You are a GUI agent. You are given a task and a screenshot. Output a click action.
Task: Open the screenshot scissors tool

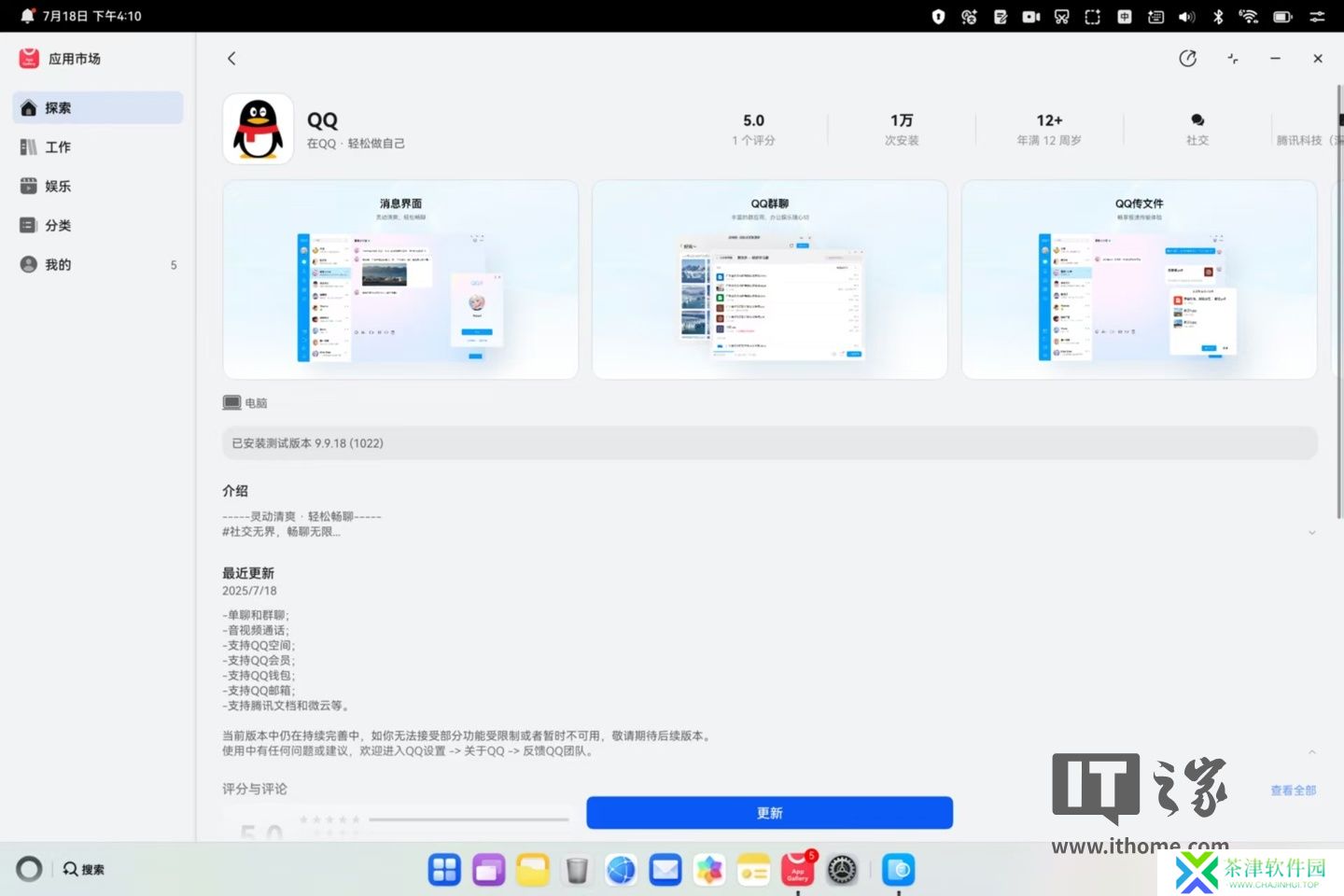click(x=1062, y=16)
